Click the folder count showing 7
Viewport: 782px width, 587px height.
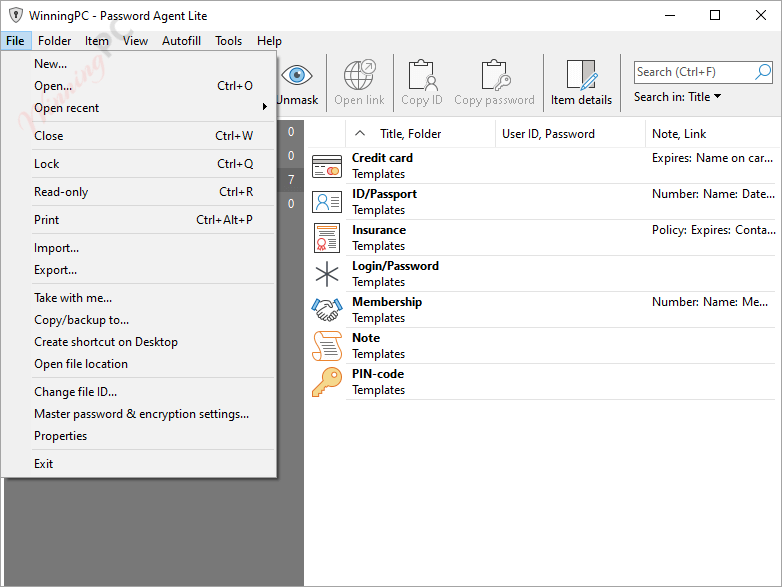pyautogui.click(x=291, y=180)
